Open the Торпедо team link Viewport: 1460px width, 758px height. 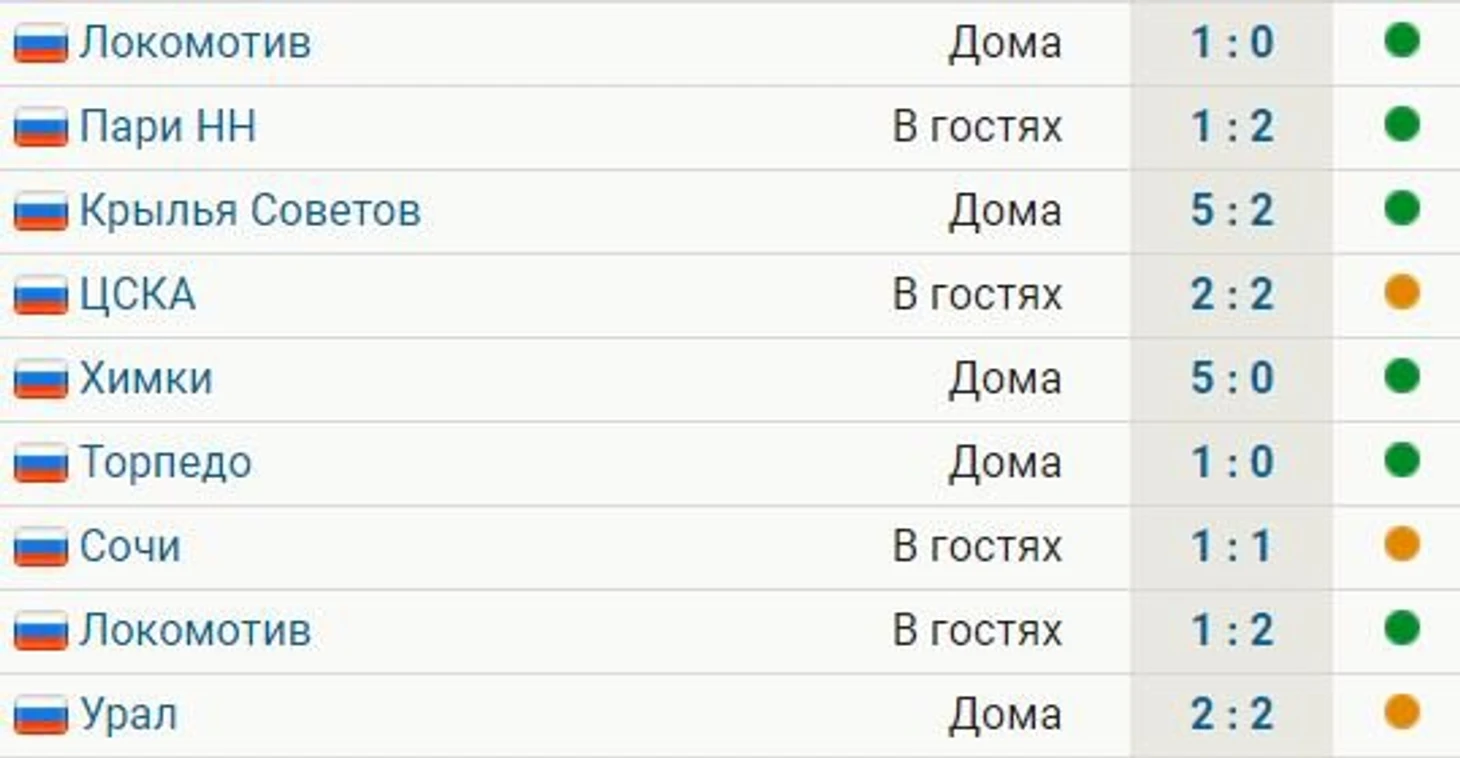pos(166,463)
